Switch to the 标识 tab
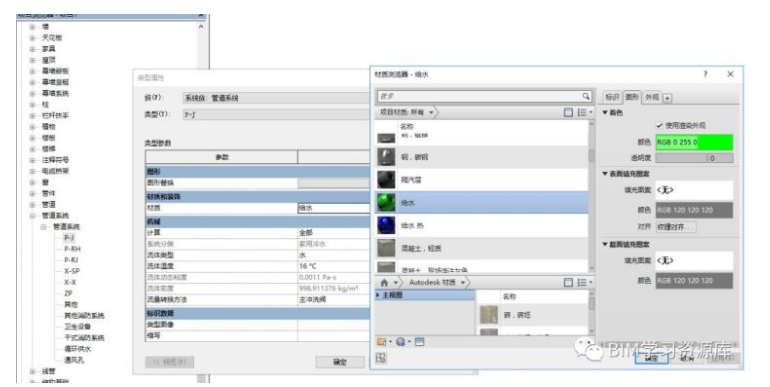Screen dimensions: 770x387 coord(612,97)
